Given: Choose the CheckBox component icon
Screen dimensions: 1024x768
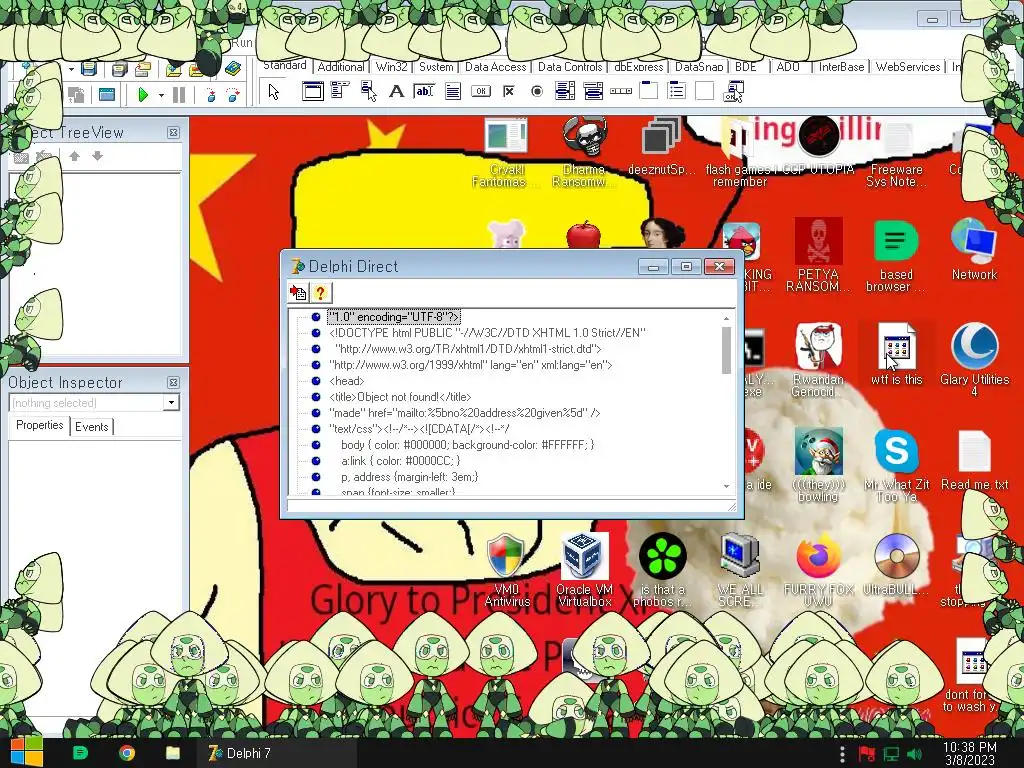Looking at the screenshot, I should [x=509, y=91].
